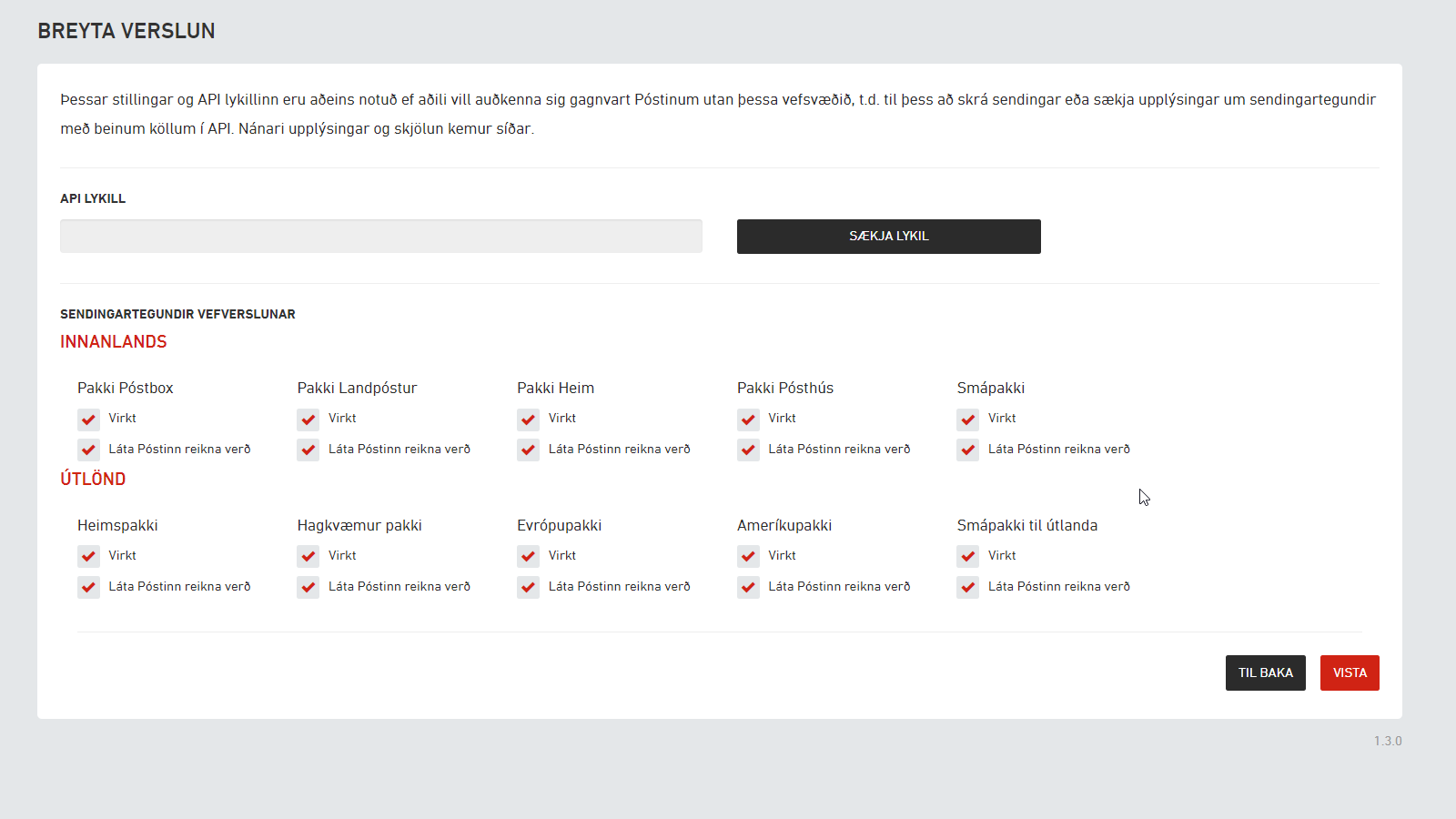Go back using TIL BAKA button
The width and height of the screenshot is (1456, 819).
click(1266, 673)
